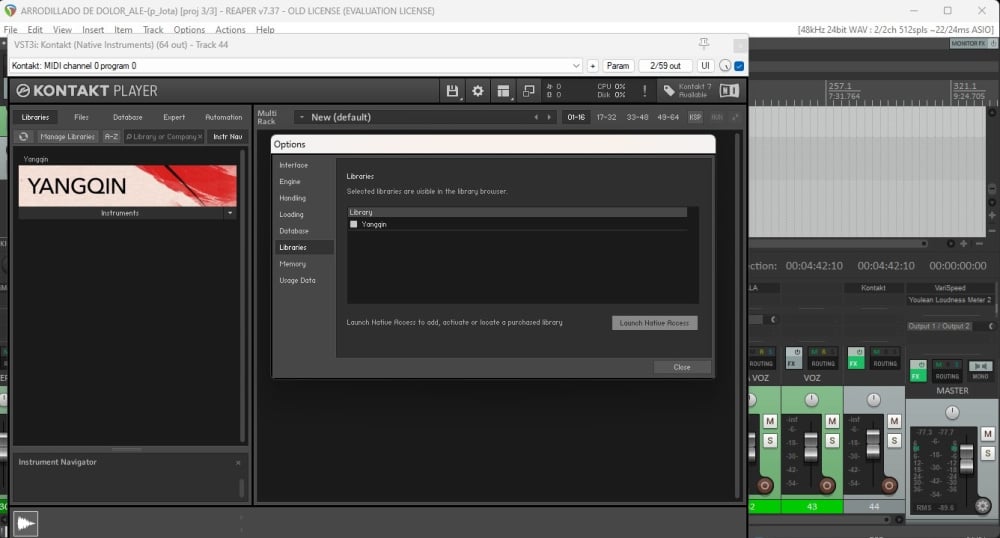Expand the Yangqin Instruments dropdown
The image size is (1000, 538).
[230, 213]
